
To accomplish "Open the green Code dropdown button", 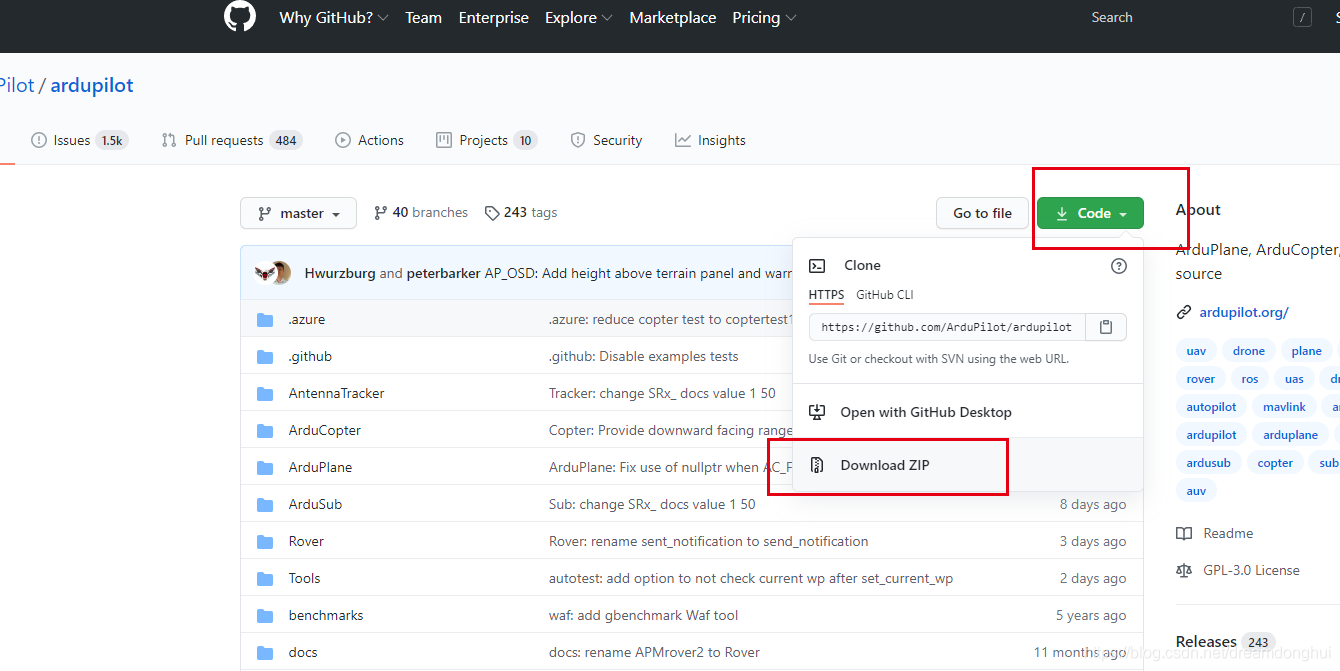I will [x=1090, y=213].
